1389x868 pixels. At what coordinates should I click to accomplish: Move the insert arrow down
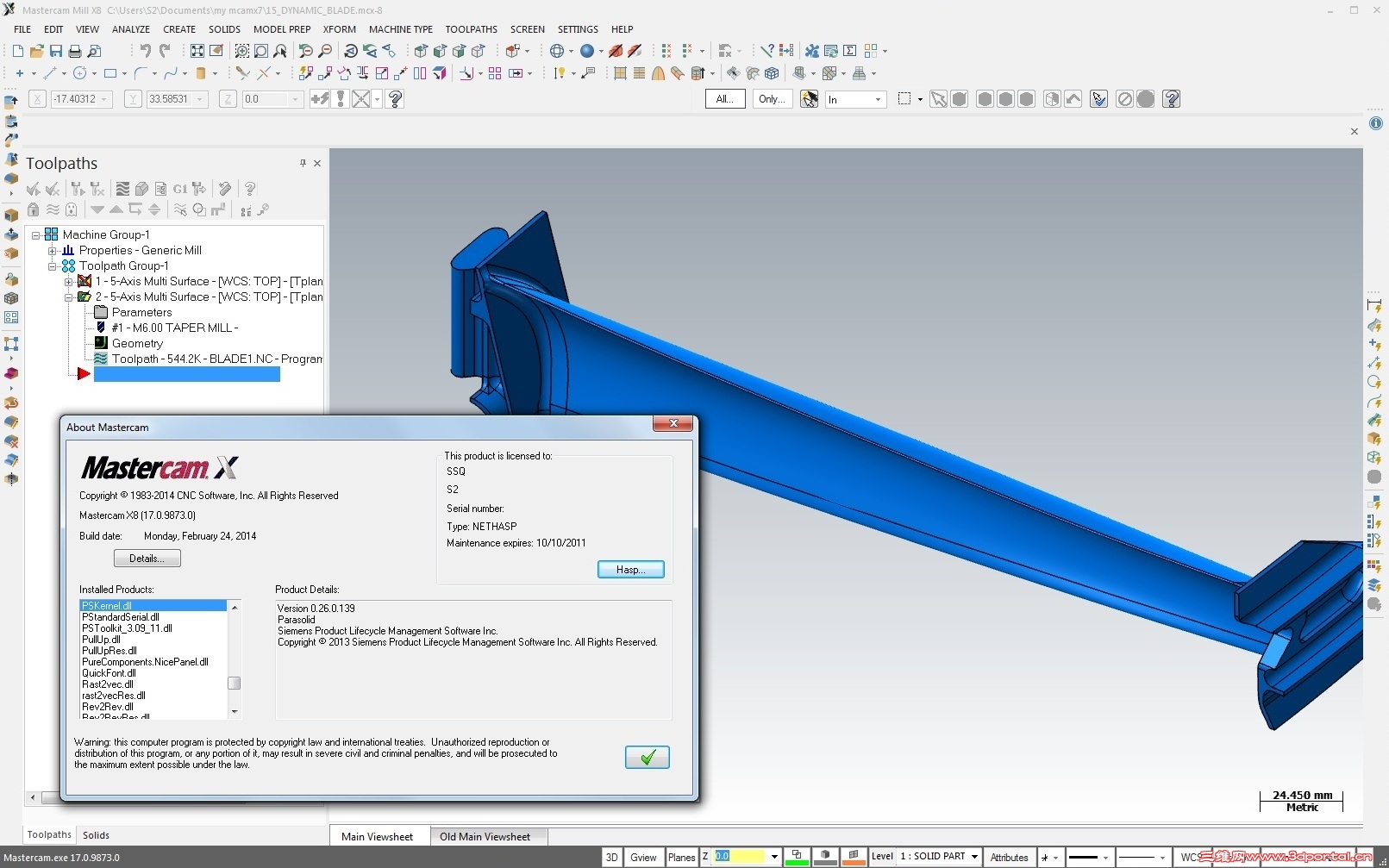[x=97, y=209]
